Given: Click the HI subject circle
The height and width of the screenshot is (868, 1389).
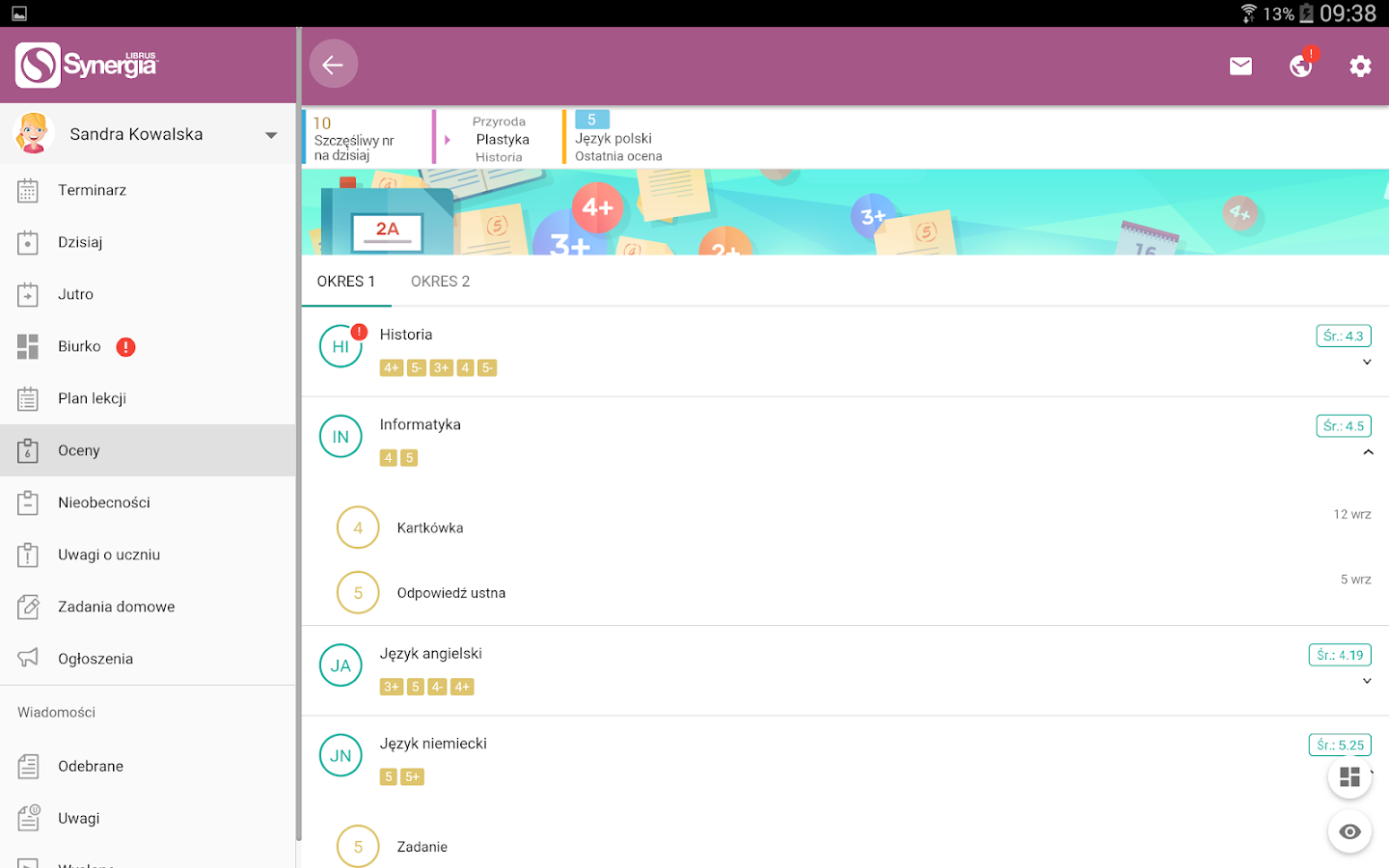Looking at the screenshot, I should (340, 346).
